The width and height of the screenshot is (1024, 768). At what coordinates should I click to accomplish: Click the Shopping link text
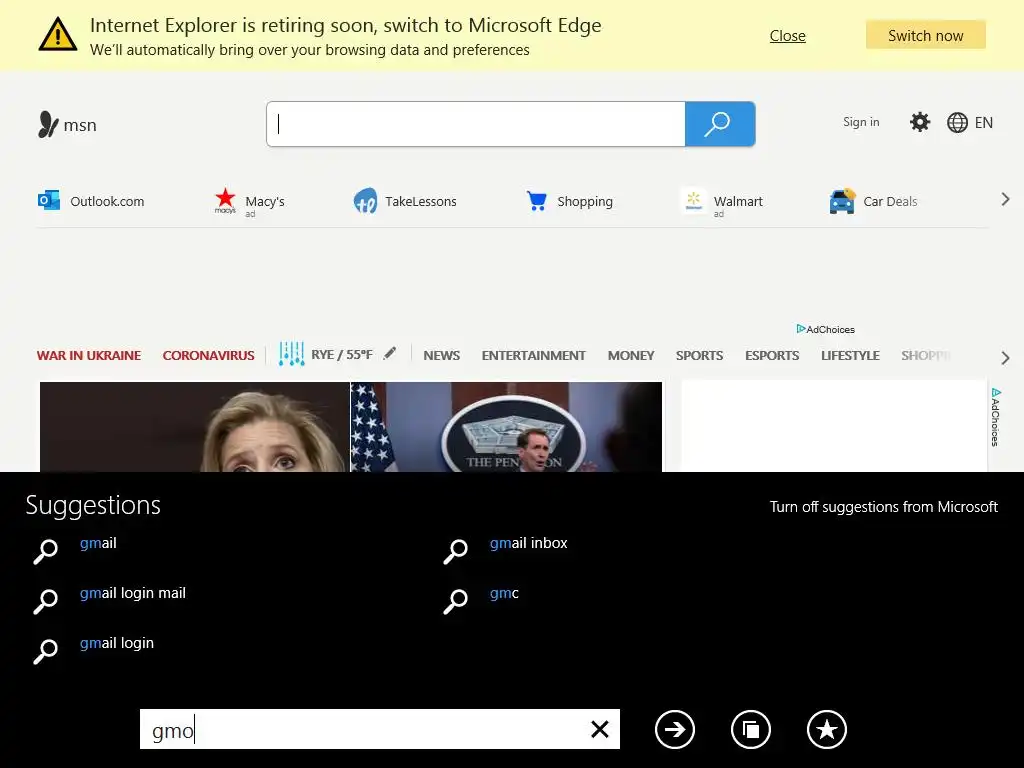click(x=584, y=201)
